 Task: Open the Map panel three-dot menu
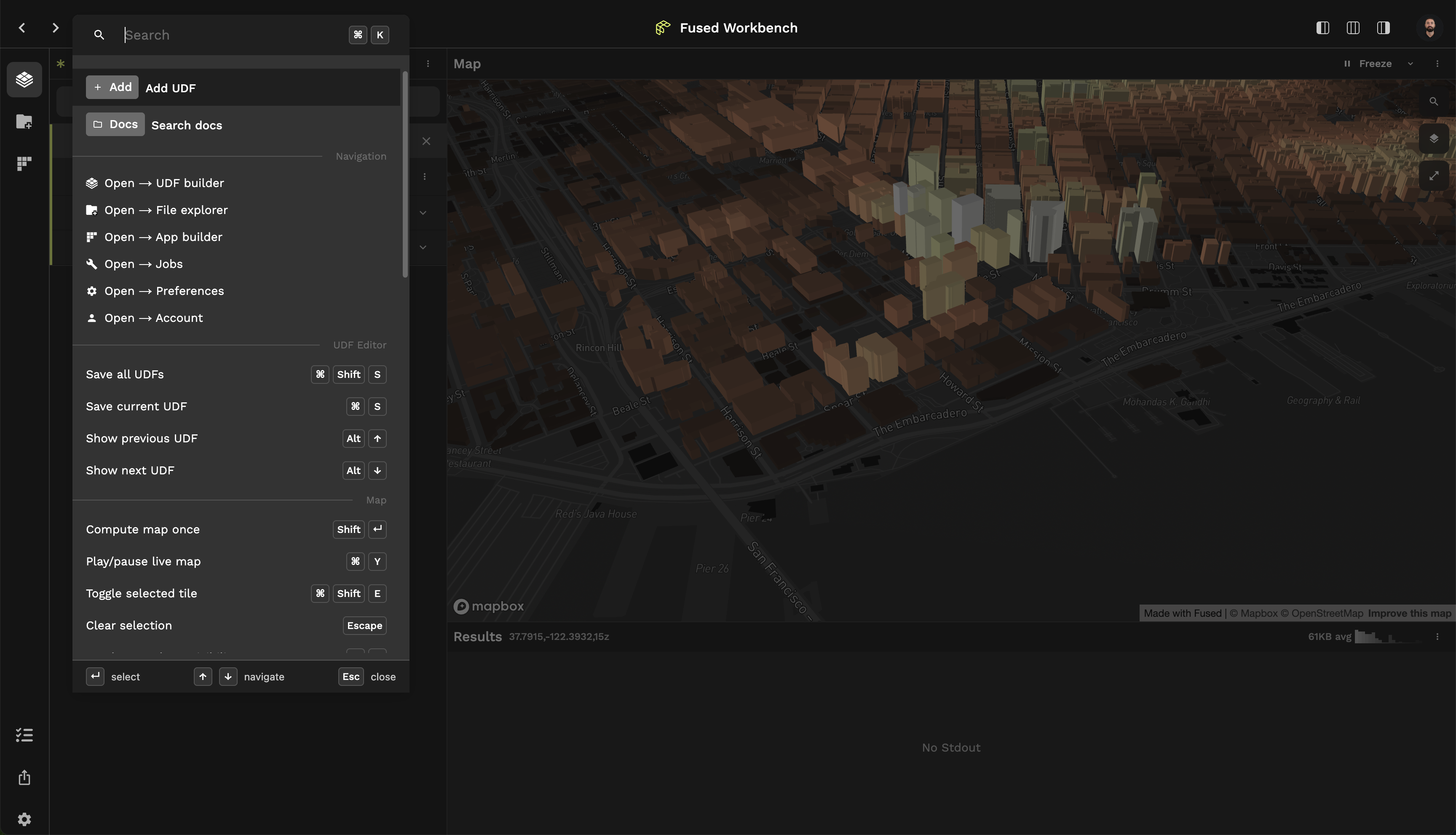pos(1437,64)
